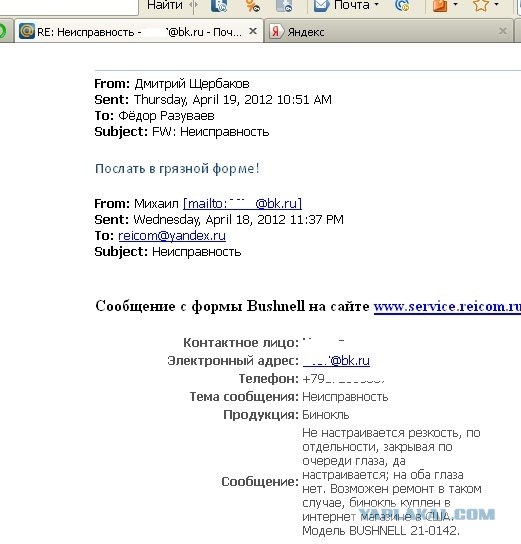Open Михаил's mailto @bk.ru link
Image resolution: width=521 pixels, height=544 pixels.
click(x=242, y=203)
